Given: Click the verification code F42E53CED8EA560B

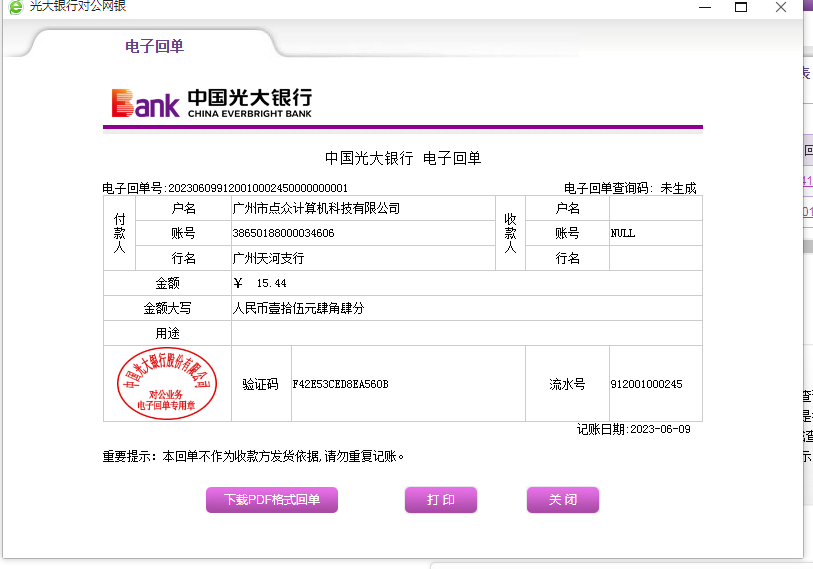Looking at the screenshot, I should coord(340,384).
